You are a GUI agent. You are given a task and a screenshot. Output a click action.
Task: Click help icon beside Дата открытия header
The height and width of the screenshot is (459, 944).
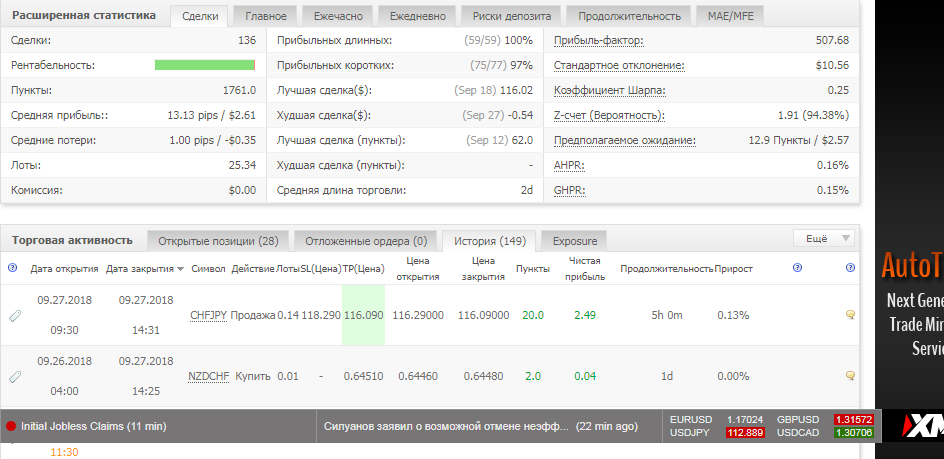[13, 268]
